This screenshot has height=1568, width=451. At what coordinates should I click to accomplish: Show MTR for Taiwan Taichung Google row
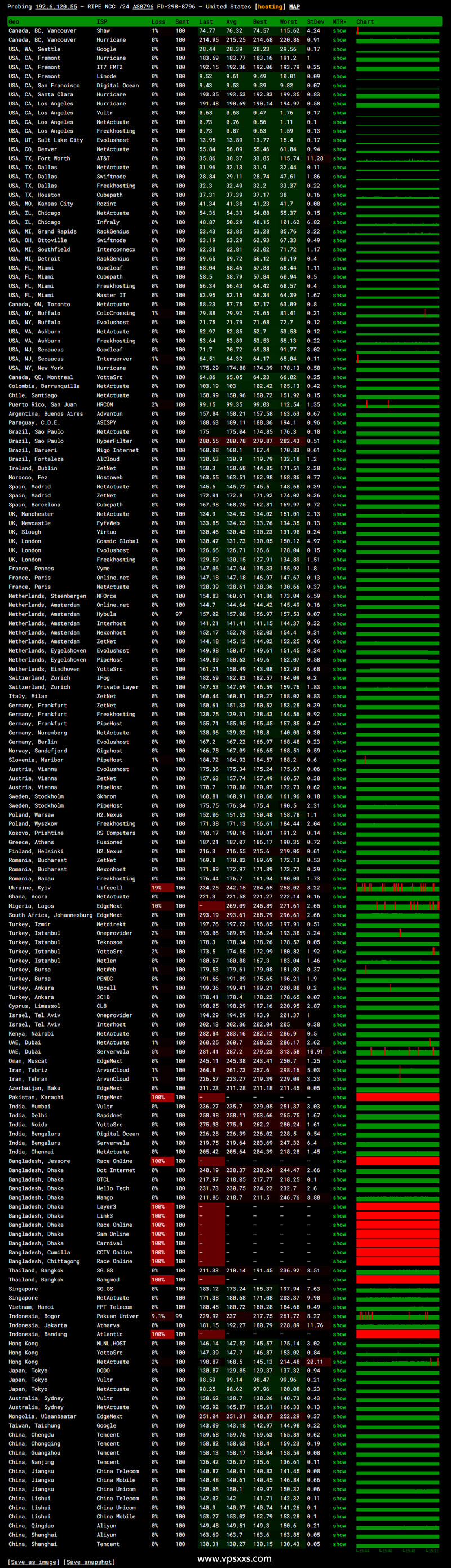click(339, 1425)
